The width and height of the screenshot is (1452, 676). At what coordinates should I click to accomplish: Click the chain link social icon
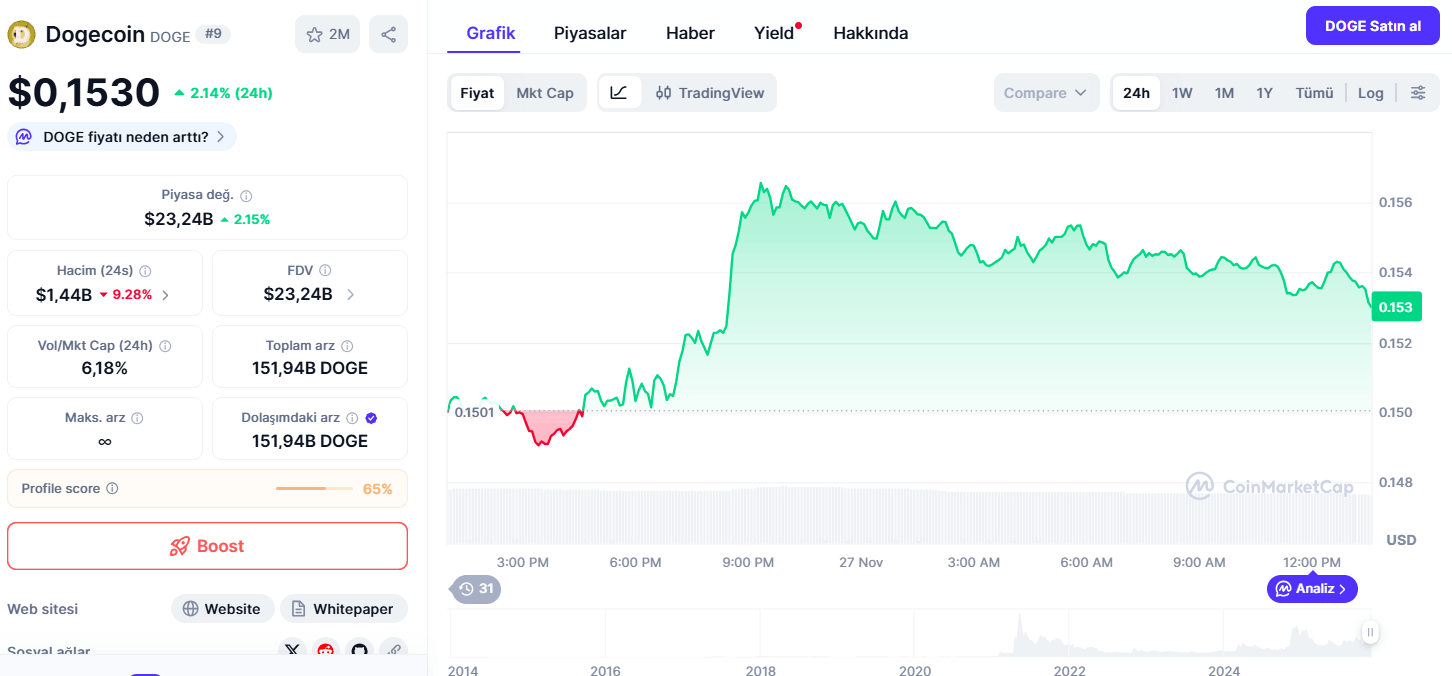[x=394, y=651]
